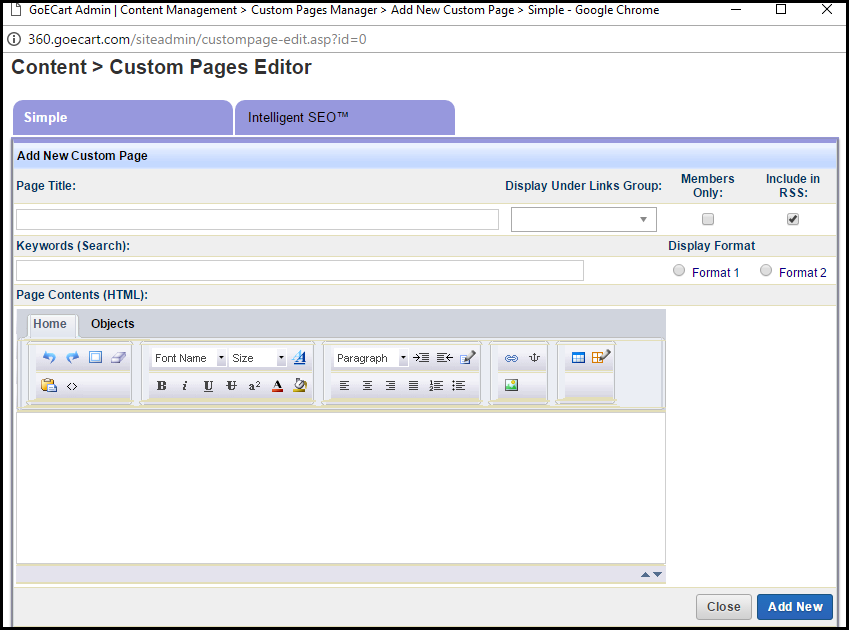Align text center
Viewport: 849px width, 630px height.
(x=367, y=385)
